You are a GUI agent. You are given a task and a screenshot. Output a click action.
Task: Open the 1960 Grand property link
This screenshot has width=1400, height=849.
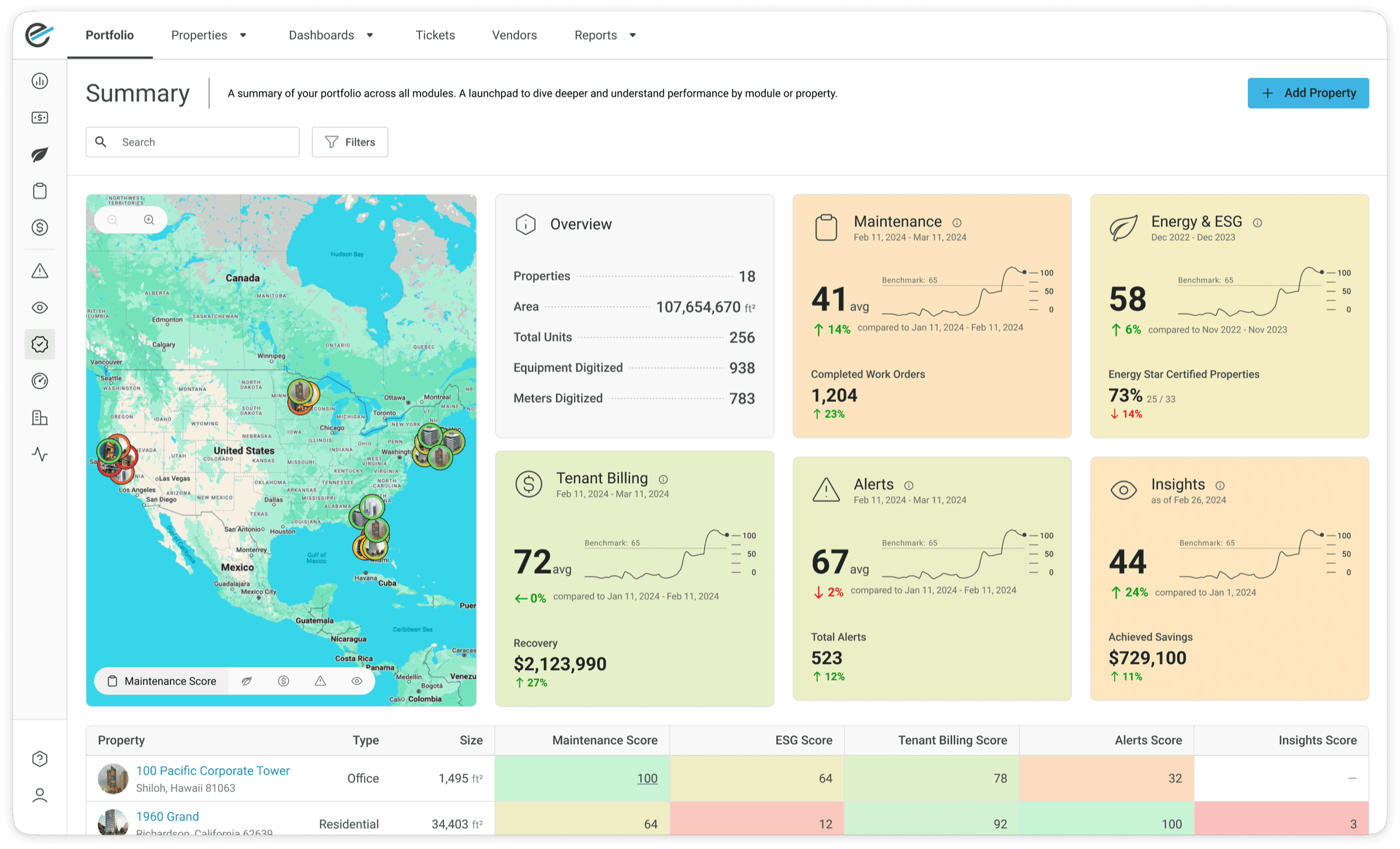(167, 816)
